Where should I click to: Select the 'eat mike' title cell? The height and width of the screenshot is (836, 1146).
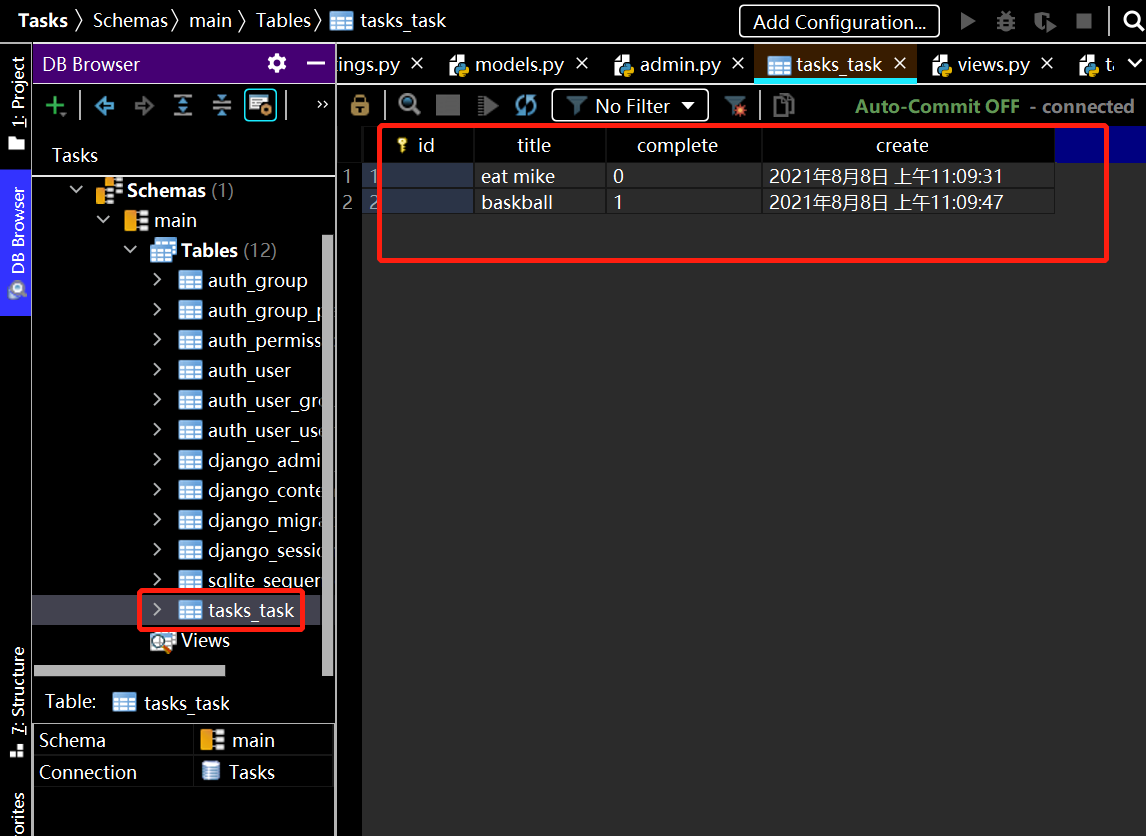coord(540,176)
